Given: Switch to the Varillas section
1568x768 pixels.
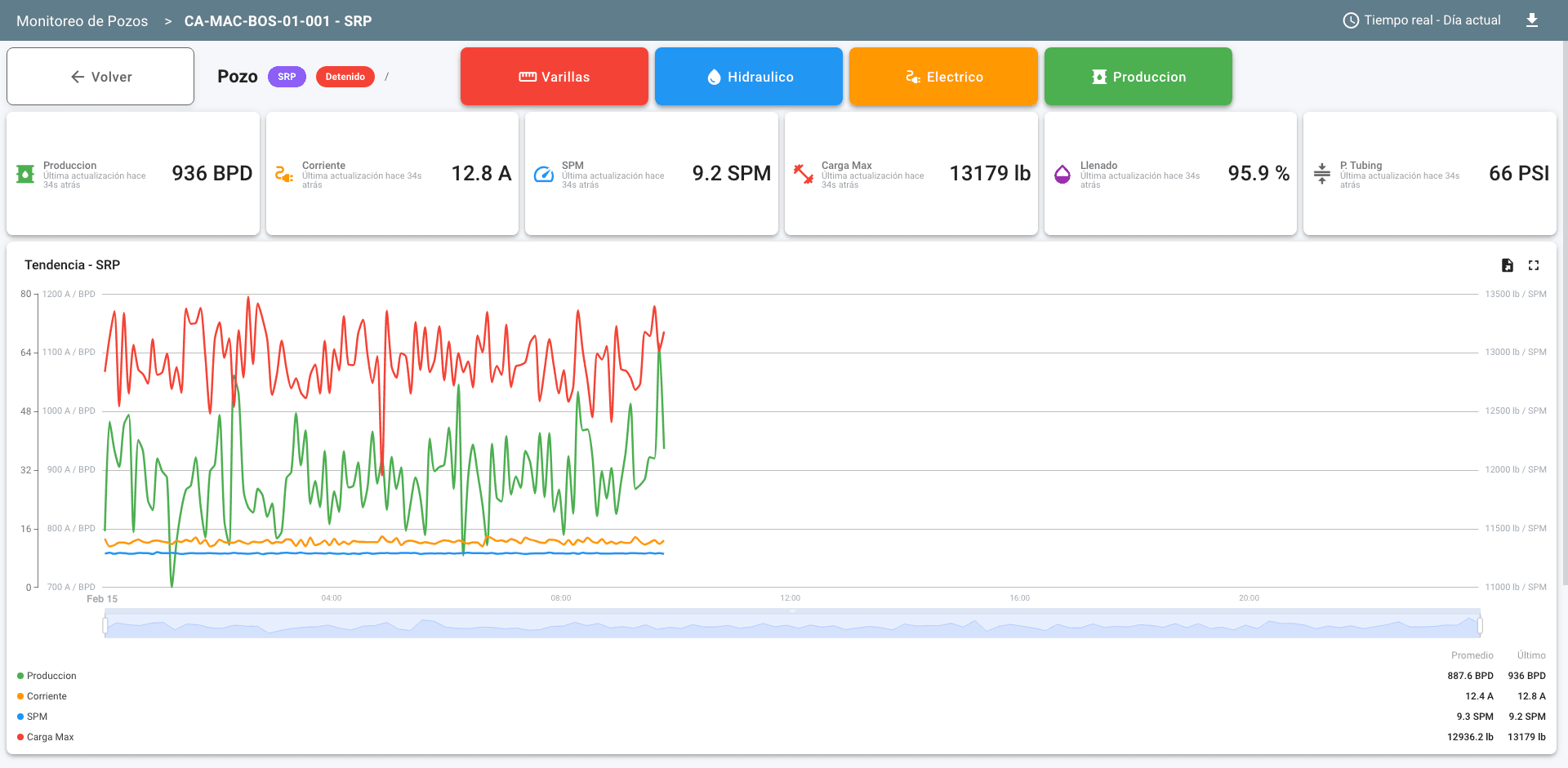Looking at the screenshot, I should point(554,76).
